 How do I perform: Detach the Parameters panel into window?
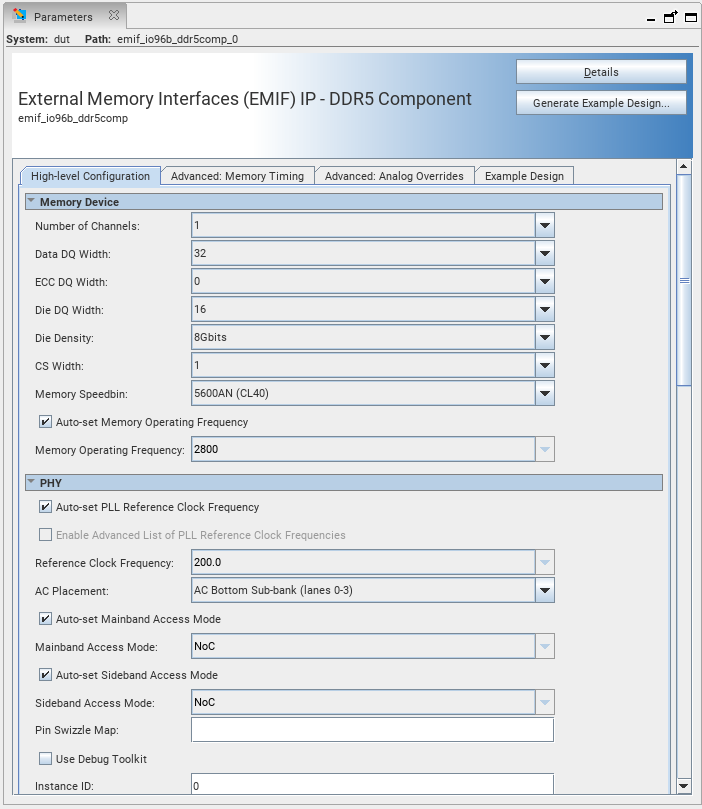coord(671,17)
